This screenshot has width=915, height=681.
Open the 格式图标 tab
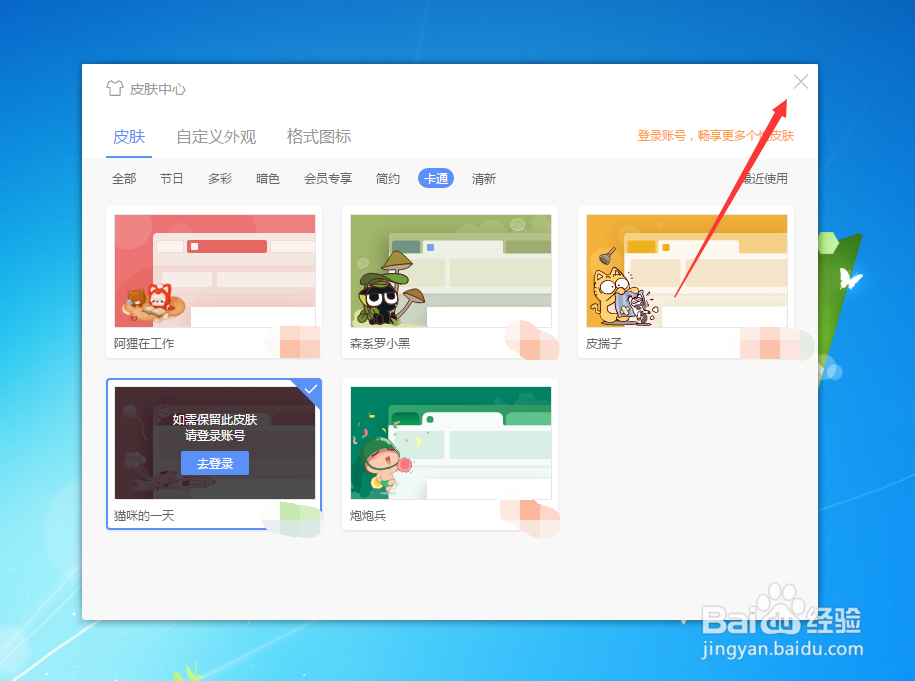pos(319,137)
